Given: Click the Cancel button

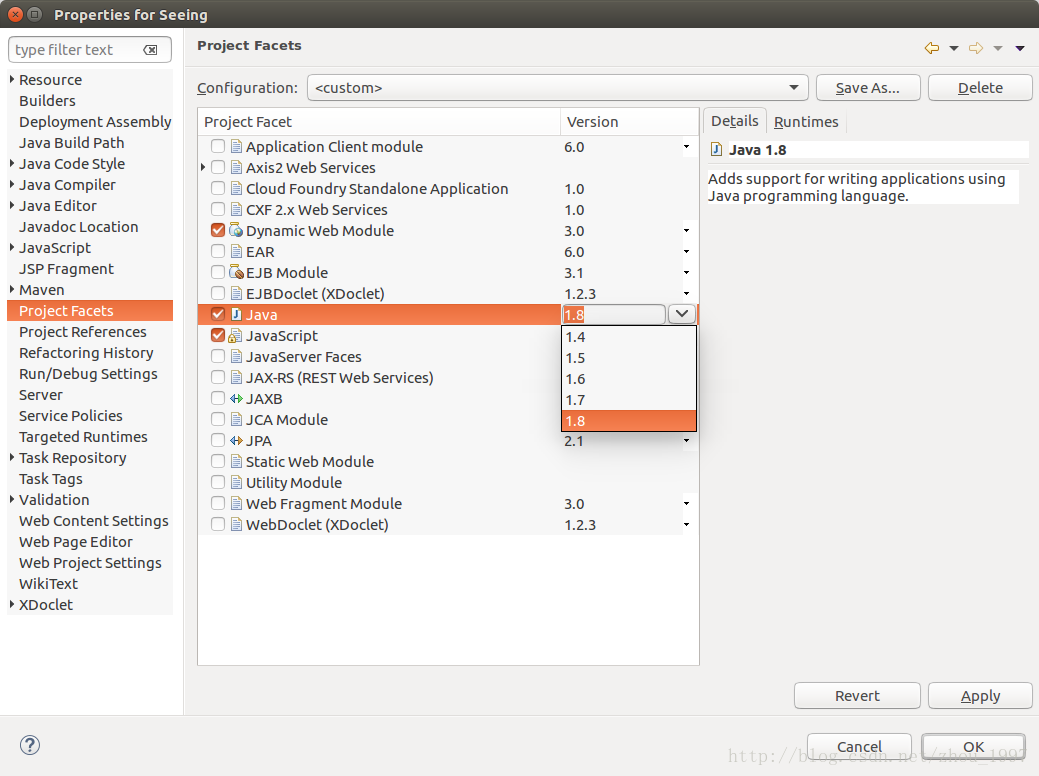Looking at the screenshot, I should tap(859, 747).
